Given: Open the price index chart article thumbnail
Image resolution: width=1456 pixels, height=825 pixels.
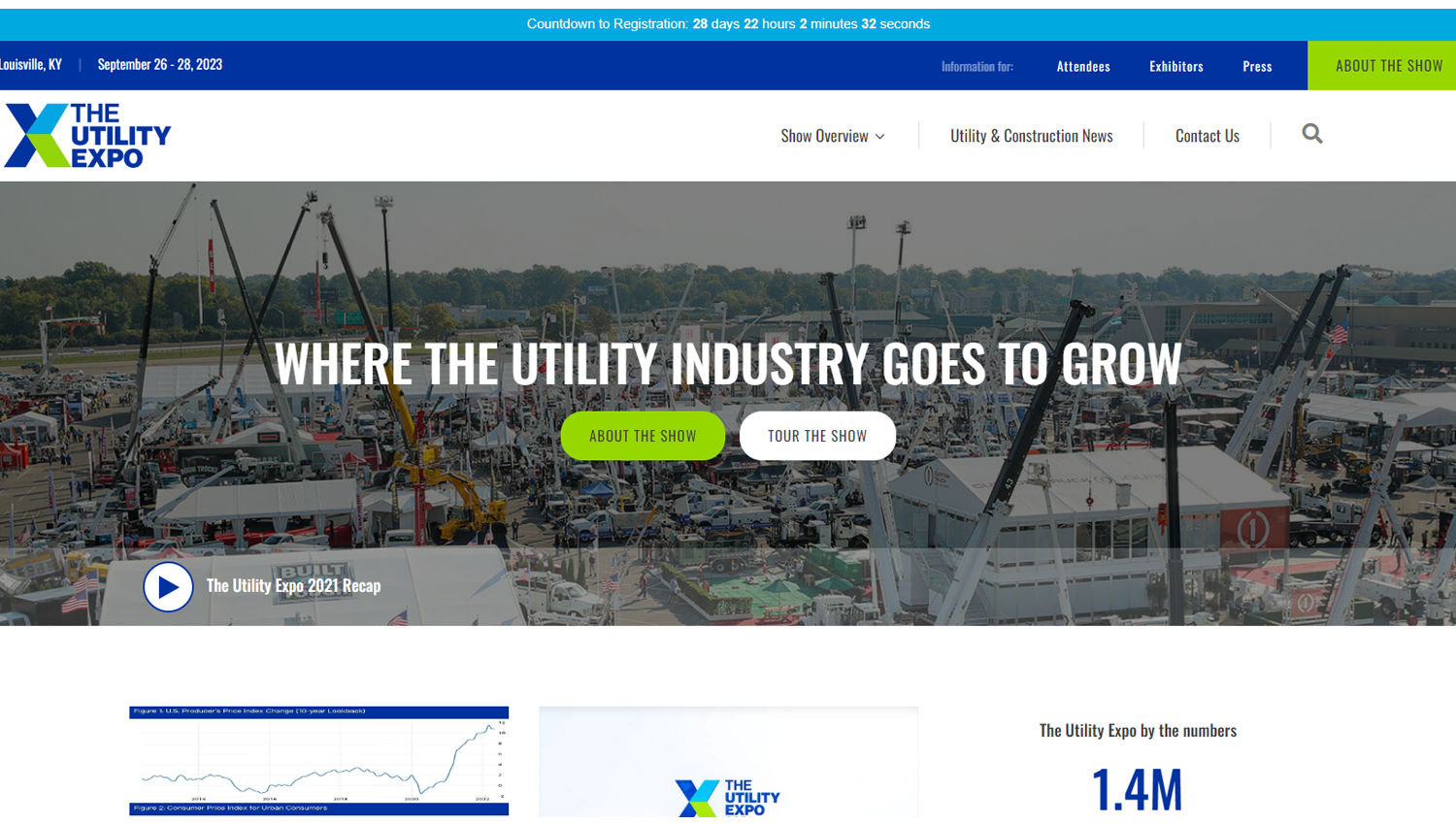Looking at the screenshot, I should pos(318,761).
